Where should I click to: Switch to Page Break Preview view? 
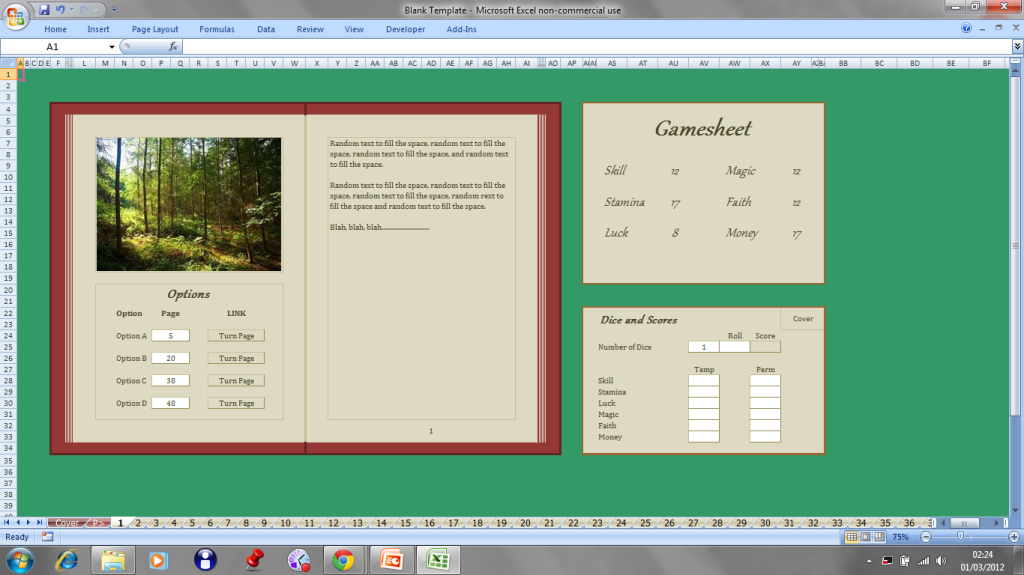coord(878,537)
